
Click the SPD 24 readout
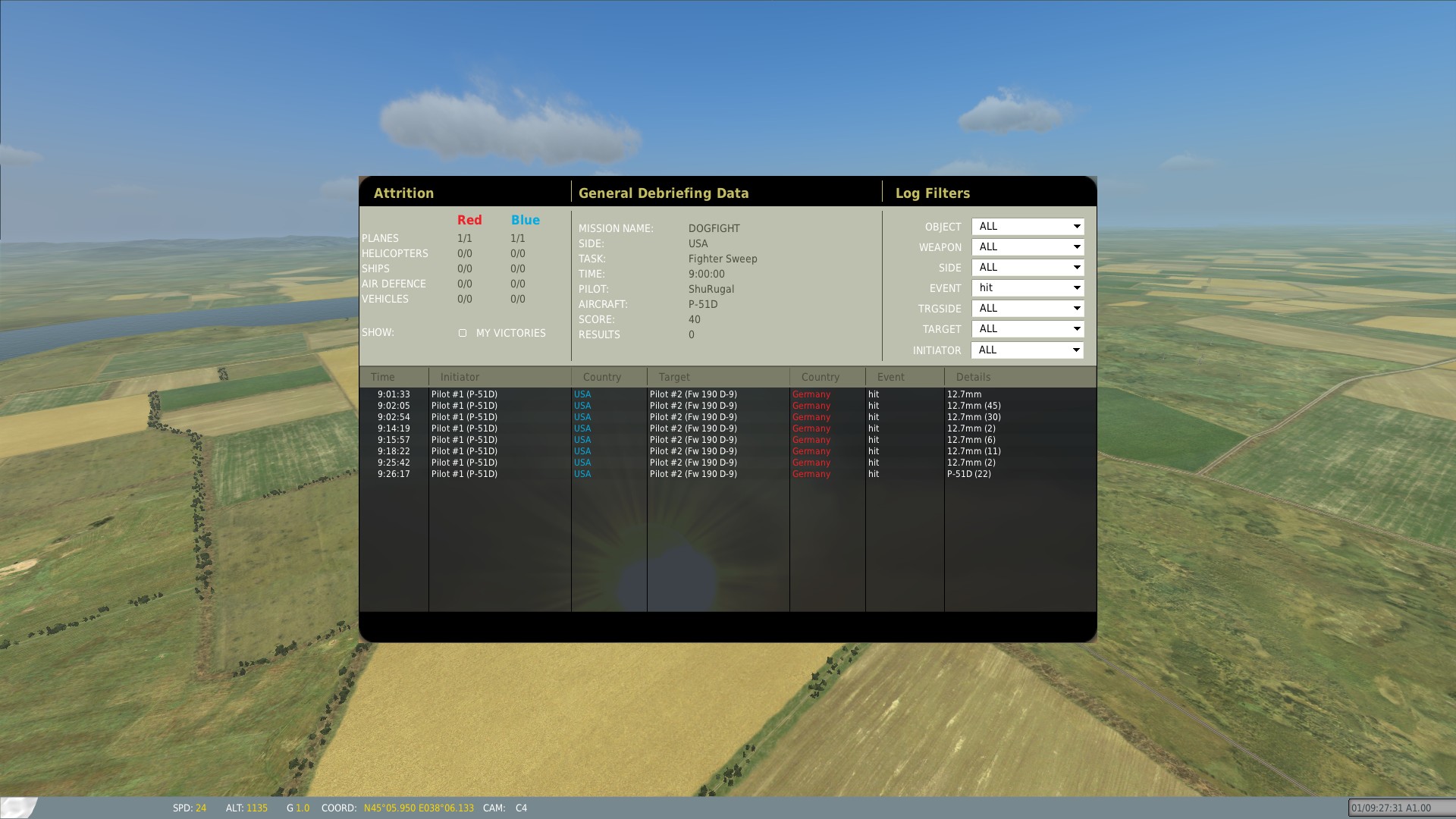click(190, 808)
